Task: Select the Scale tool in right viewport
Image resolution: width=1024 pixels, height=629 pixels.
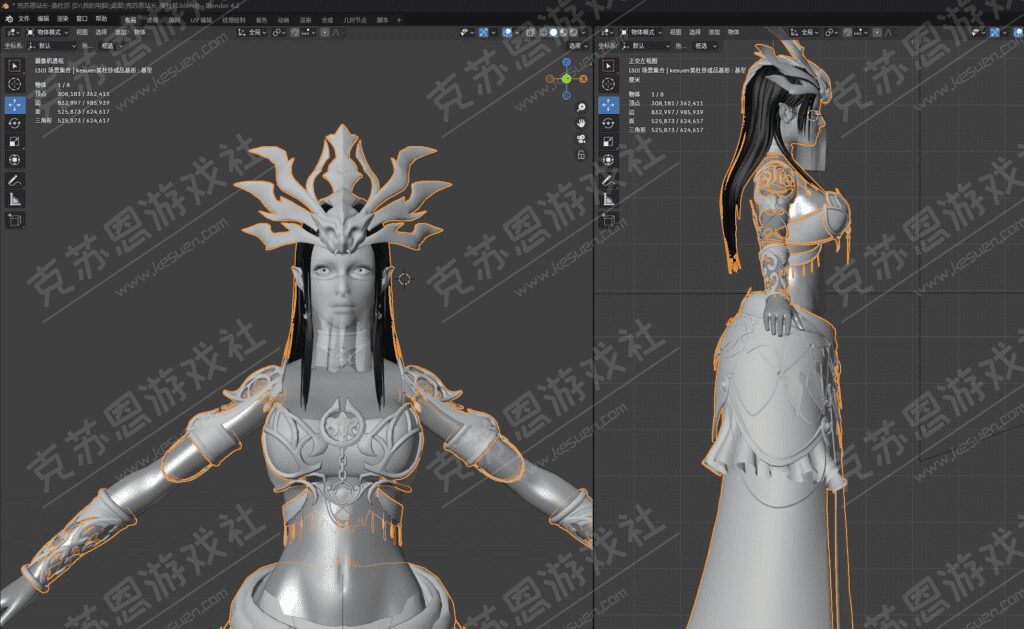Action: click(608, 142)
